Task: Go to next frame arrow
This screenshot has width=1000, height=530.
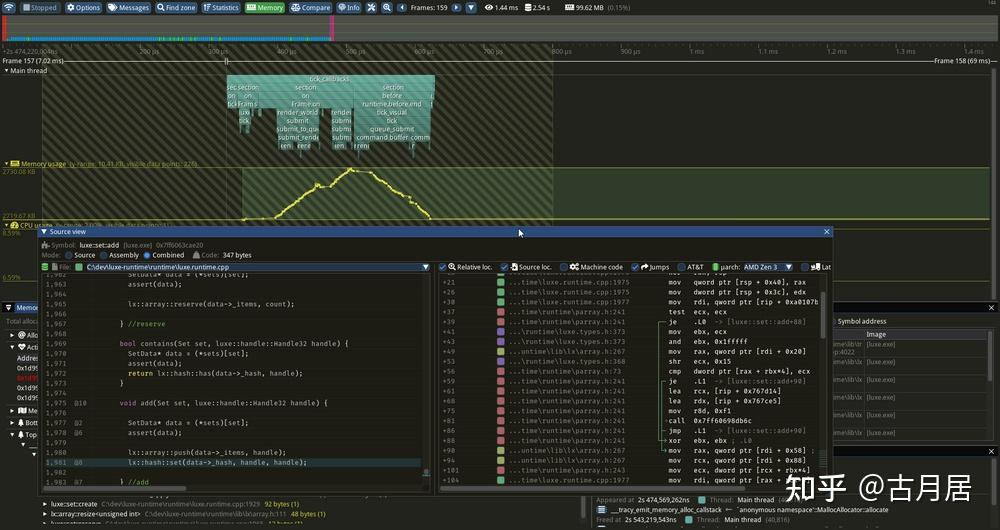Action: click(x=457, y=8)
